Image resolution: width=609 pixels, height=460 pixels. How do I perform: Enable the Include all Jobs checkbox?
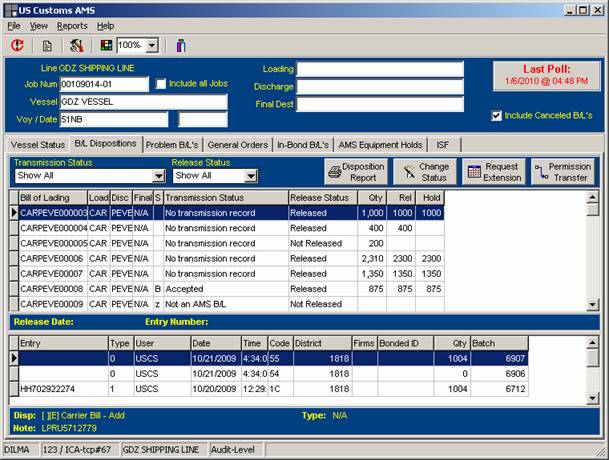click(x=162, y=84)
